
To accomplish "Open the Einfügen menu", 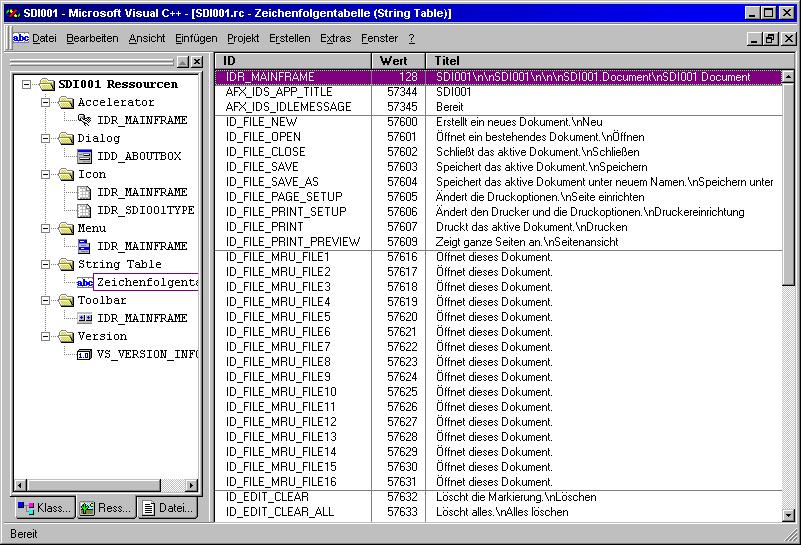I will click(x=196, y=38).
